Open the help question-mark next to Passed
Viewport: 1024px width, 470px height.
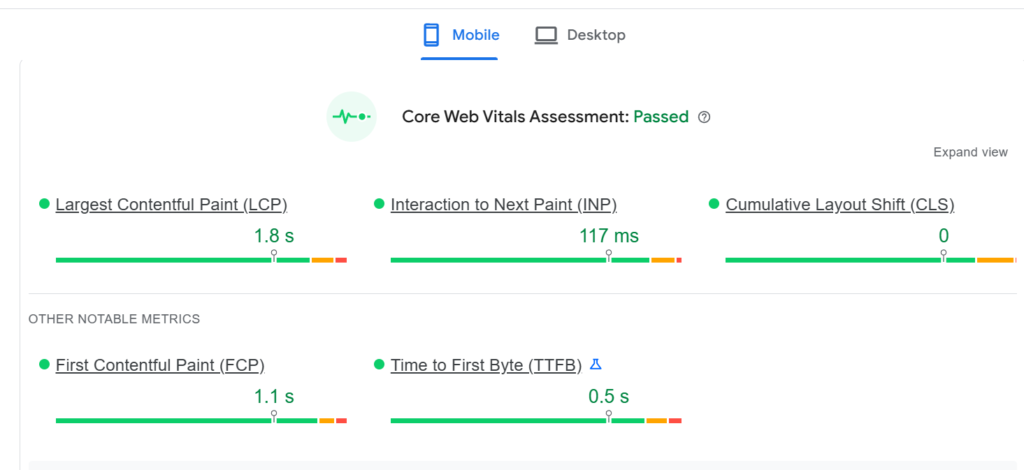(x=704, y=118)
